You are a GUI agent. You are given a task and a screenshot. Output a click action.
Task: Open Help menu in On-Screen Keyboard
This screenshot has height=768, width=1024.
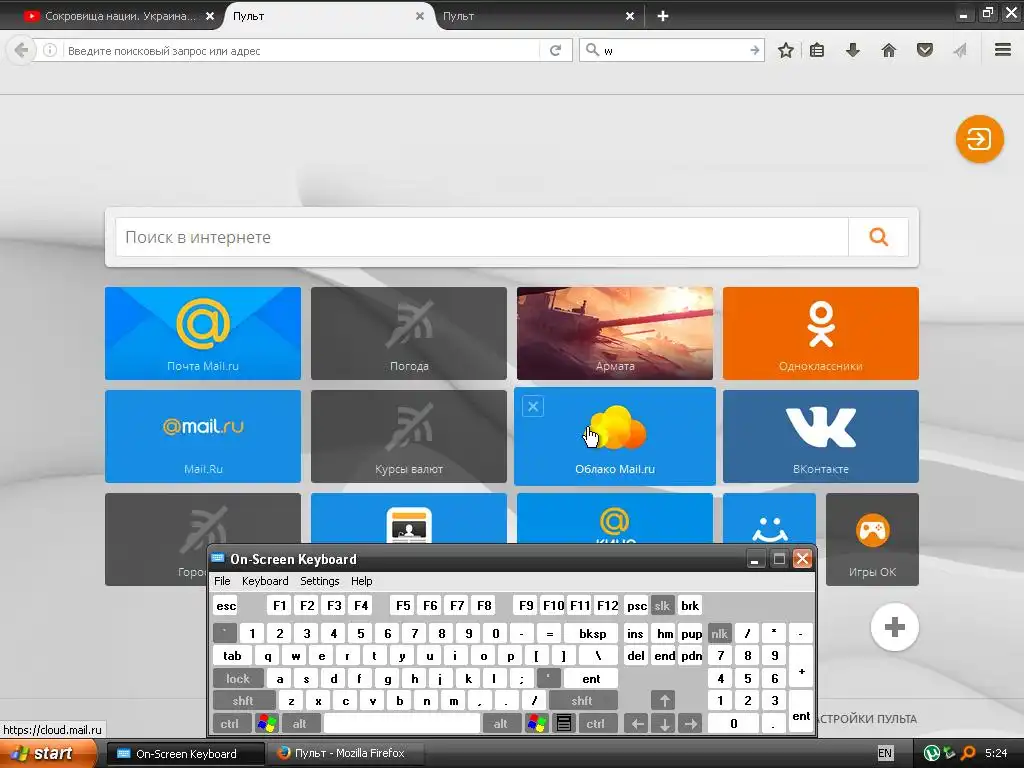(x=361, y=581)
